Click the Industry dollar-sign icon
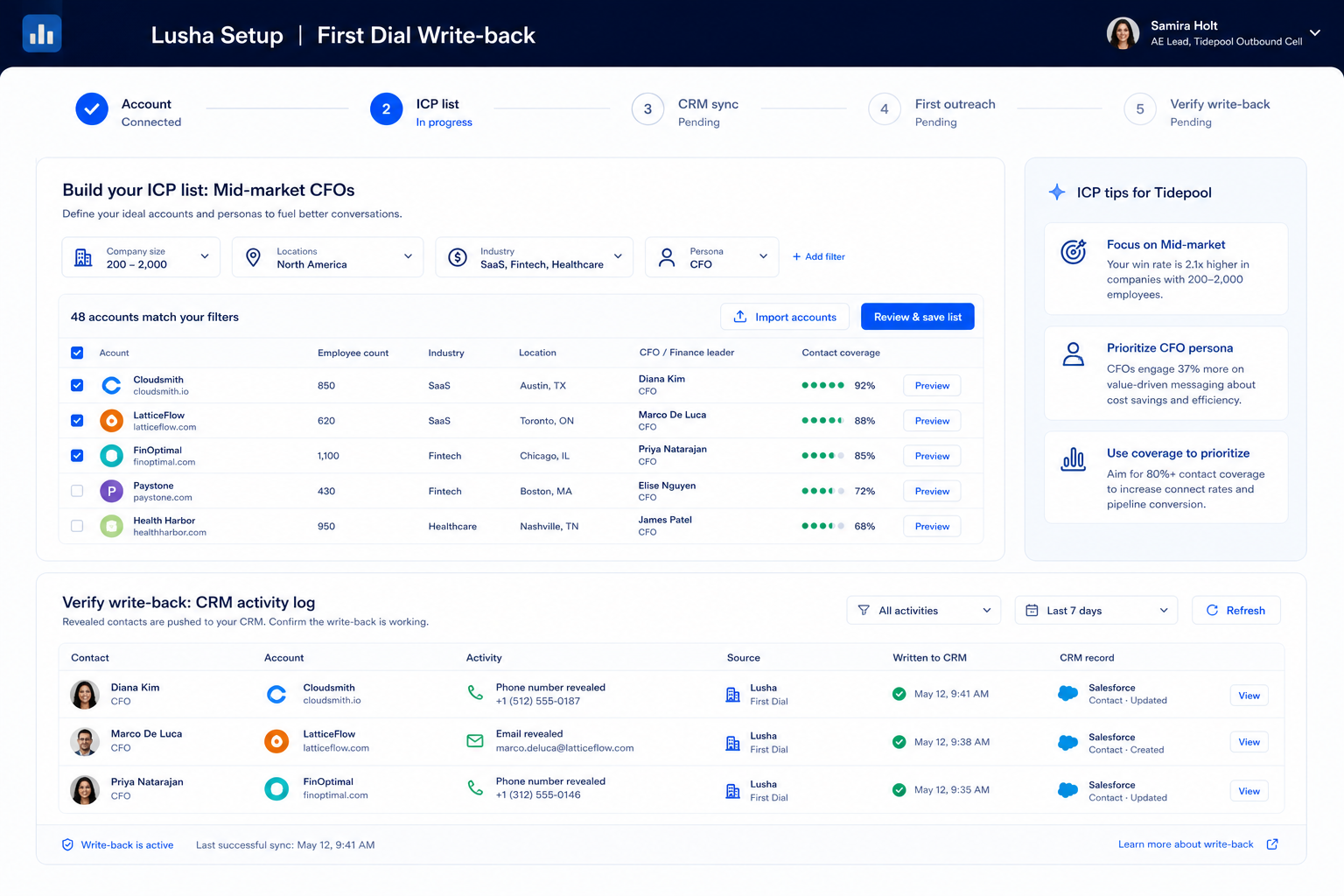 pyautogui.click(x=458, y=257)
